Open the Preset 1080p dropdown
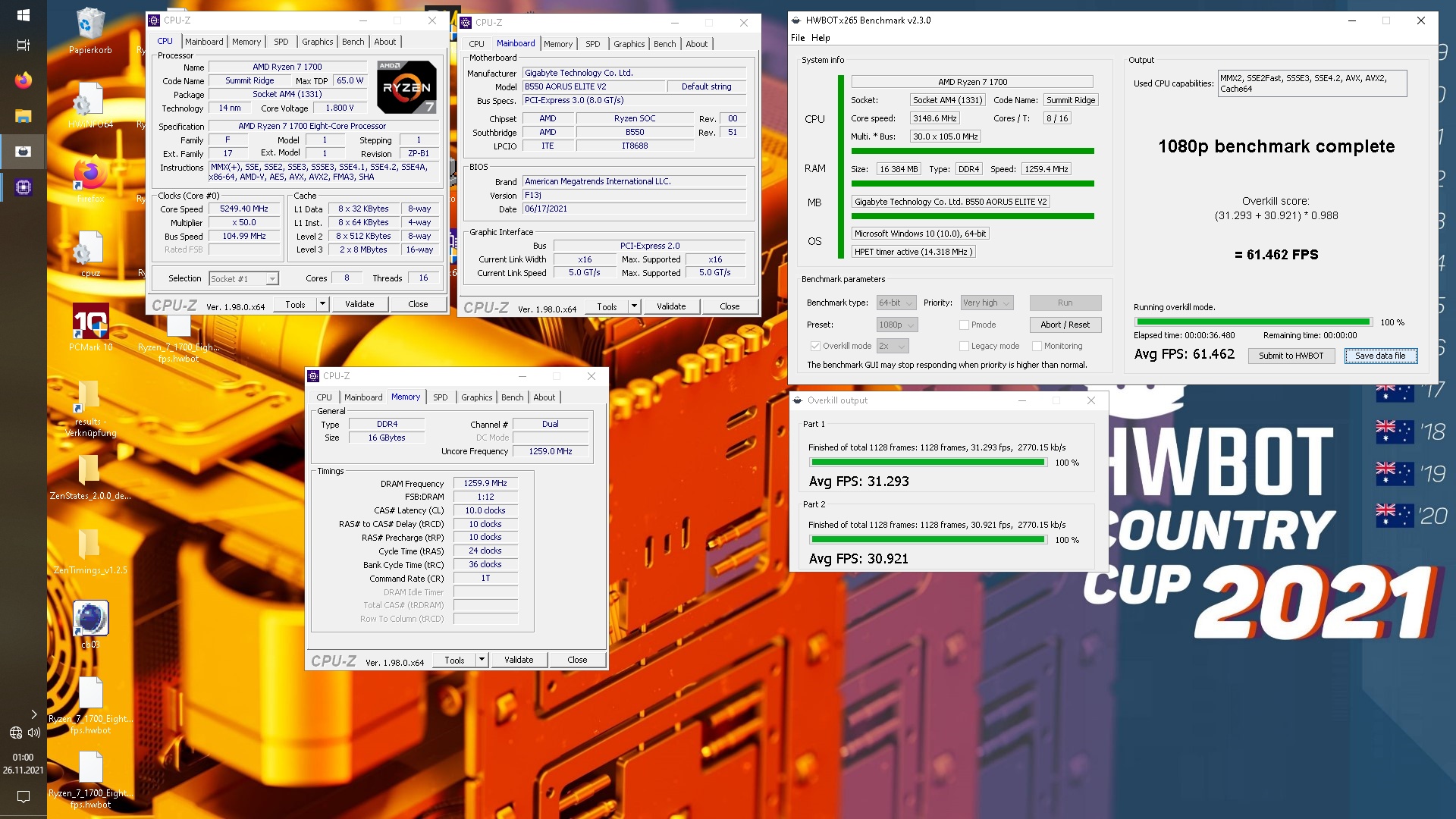Viewport: 1456px width, 819px height. coord(897,325)
